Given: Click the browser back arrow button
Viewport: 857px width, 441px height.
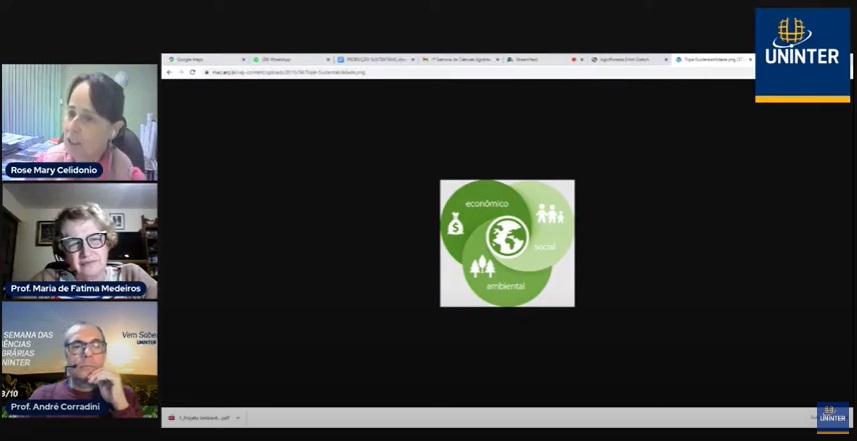Looking at the screenshot, I should [169, 72].
